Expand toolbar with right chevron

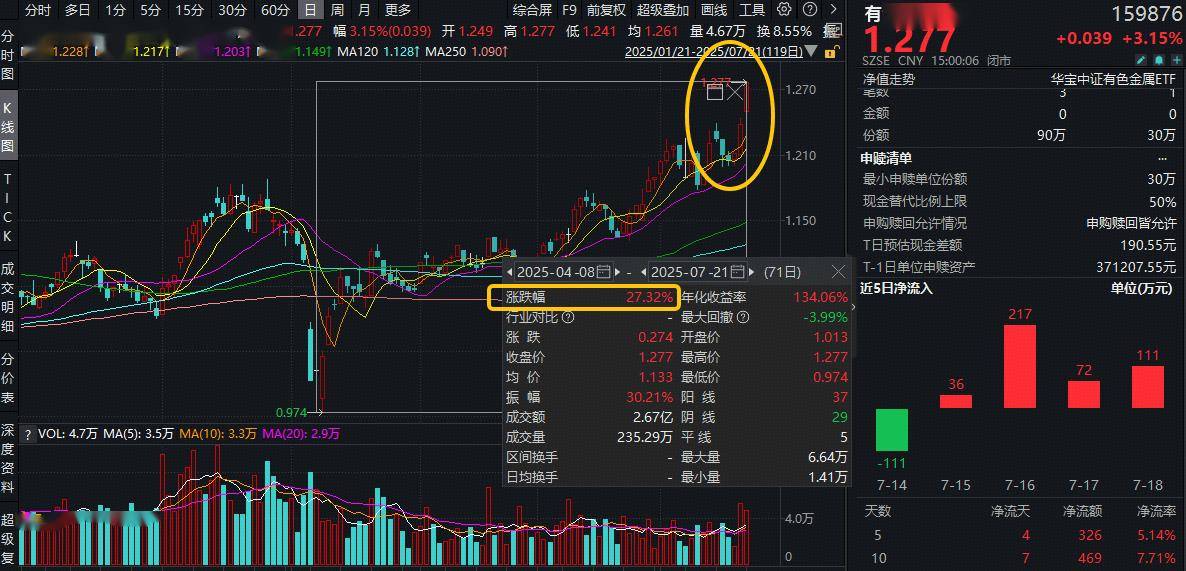pos(834,10)
